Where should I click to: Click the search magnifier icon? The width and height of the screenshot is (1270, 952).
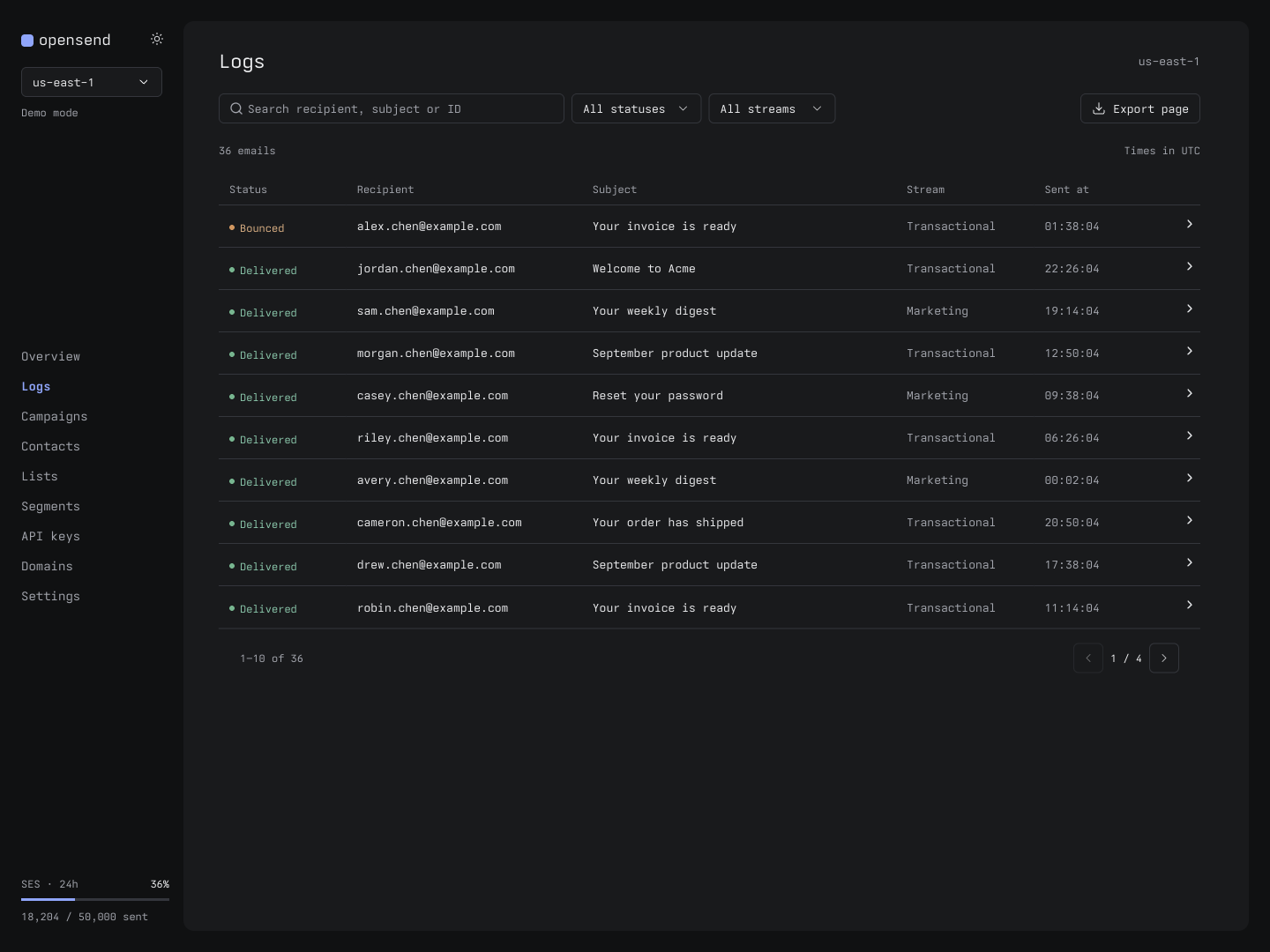click(x=236, y=108)
